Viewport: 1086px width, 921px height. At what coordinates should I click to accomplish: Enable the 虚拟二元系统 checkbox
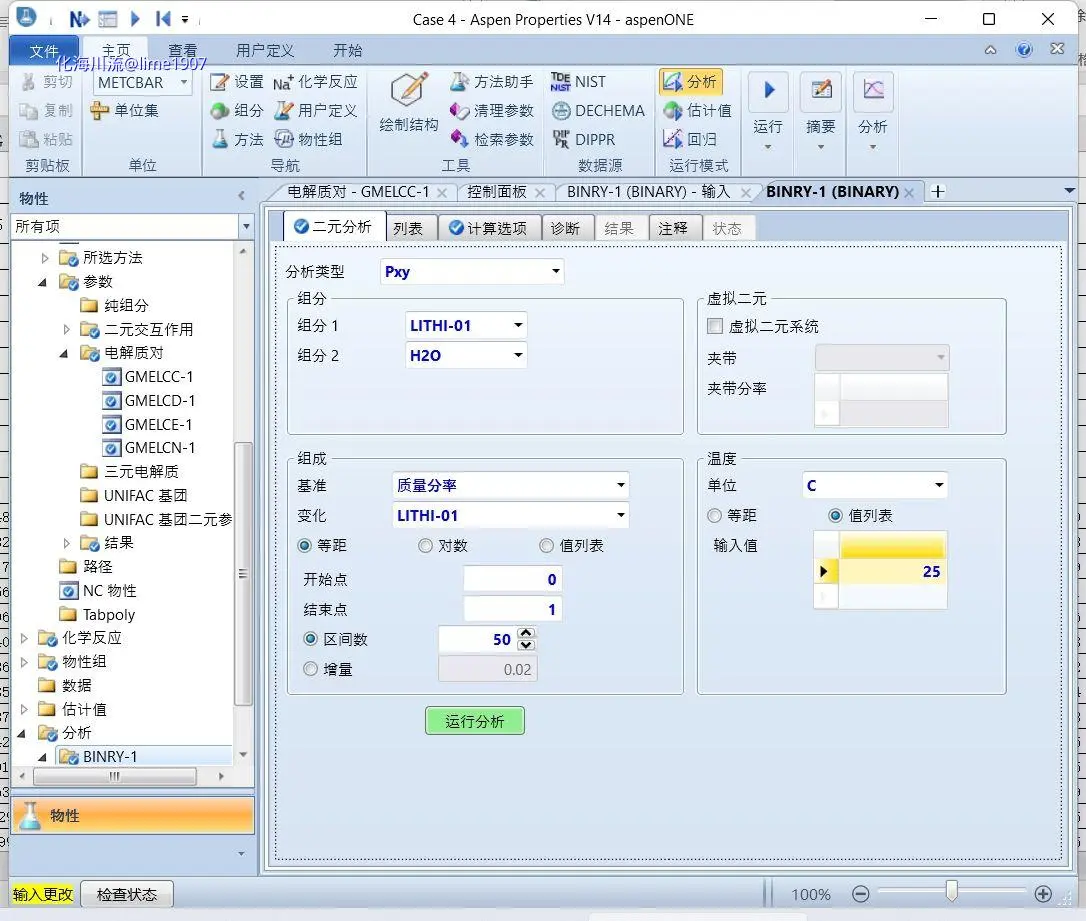click(x=715, y=326)
